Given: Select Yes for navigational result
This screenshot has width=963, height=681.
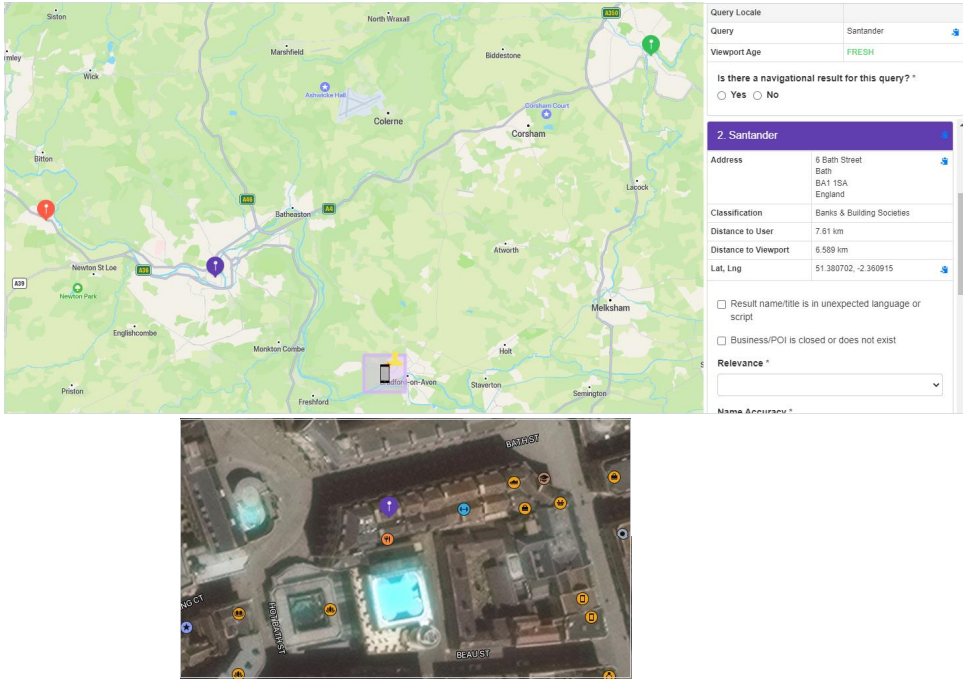Looking at the screenshot, I should (x=722, y=95).
